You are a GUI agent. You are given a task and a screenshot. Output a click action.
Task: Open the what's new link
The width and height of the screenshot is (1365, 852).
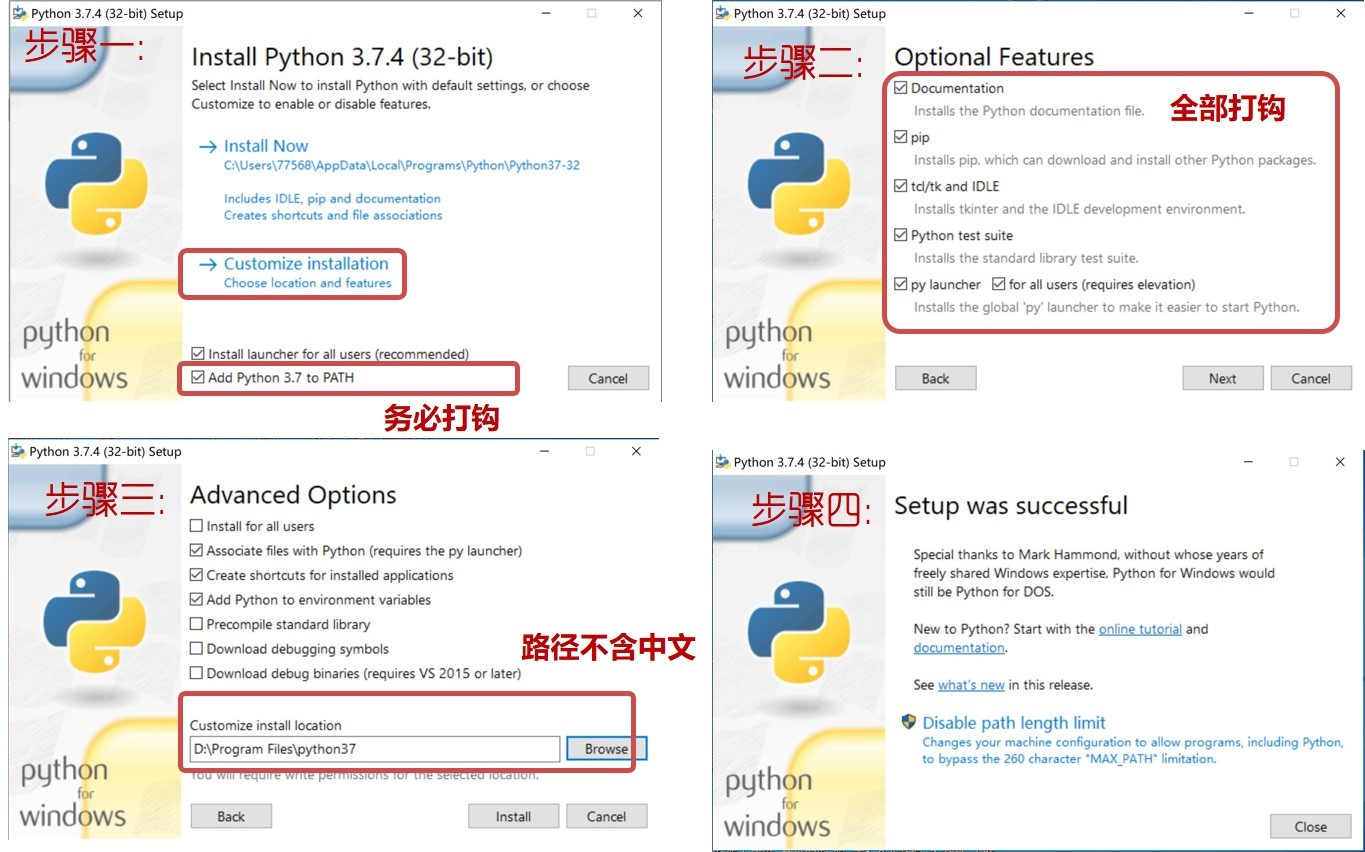(971, 685)
